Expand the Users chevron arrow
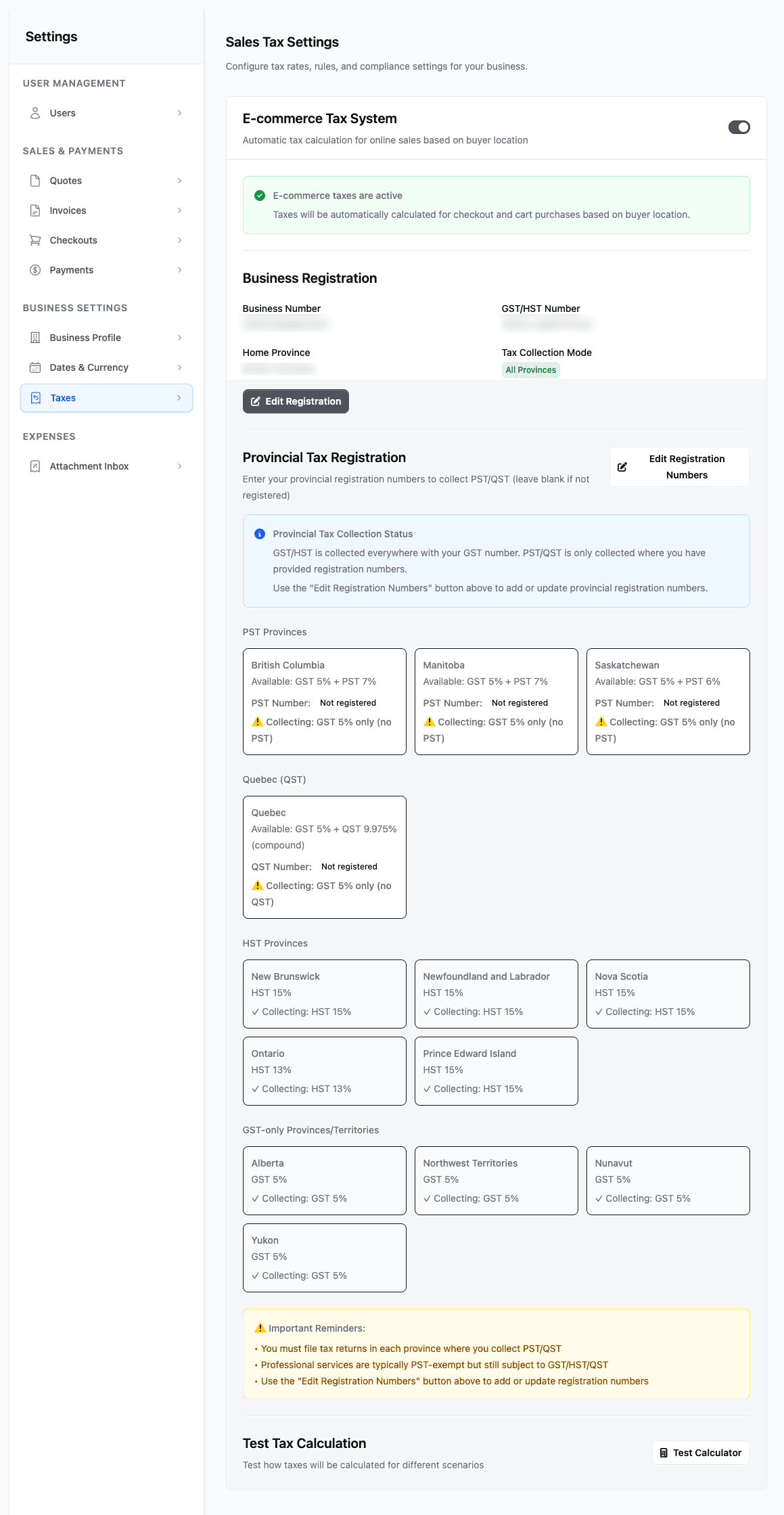 pyautogui.click(x=179, y=113)
